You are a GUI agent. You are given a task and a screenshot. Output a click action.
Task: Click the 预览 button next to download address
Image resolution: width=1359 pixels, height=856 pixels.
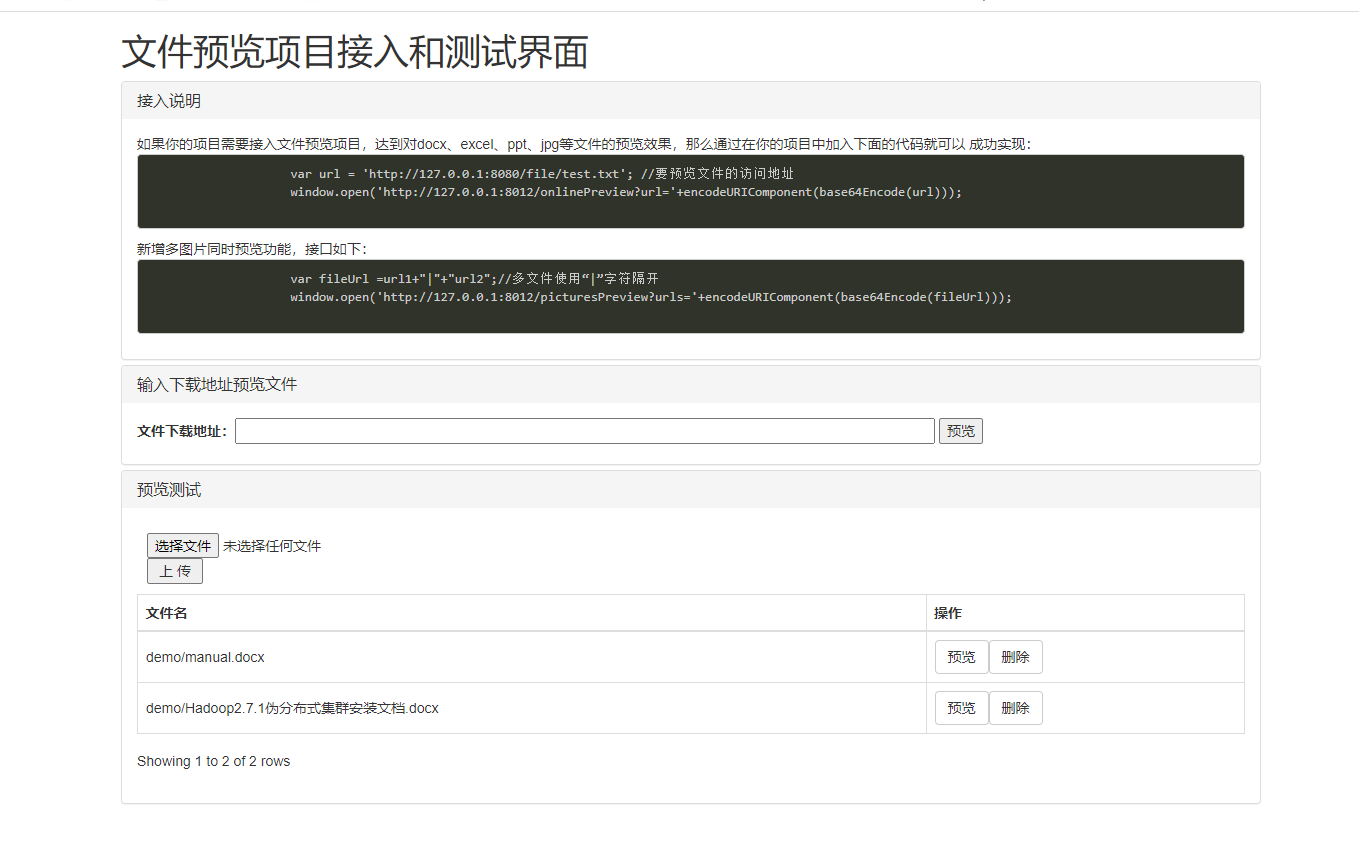(x=961, y=431)
